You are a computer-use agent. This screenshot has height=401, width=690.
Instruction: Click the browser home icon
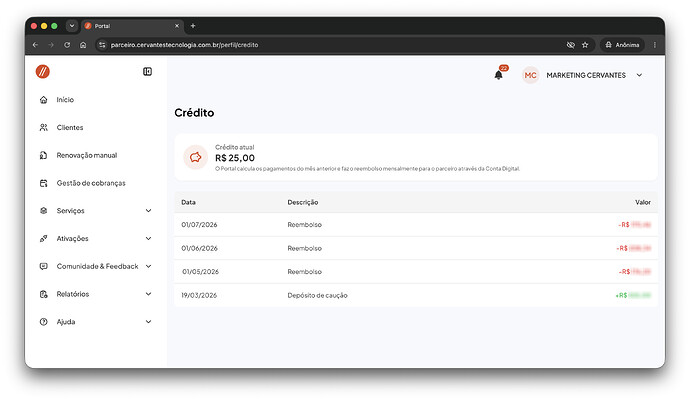(83, 45)
